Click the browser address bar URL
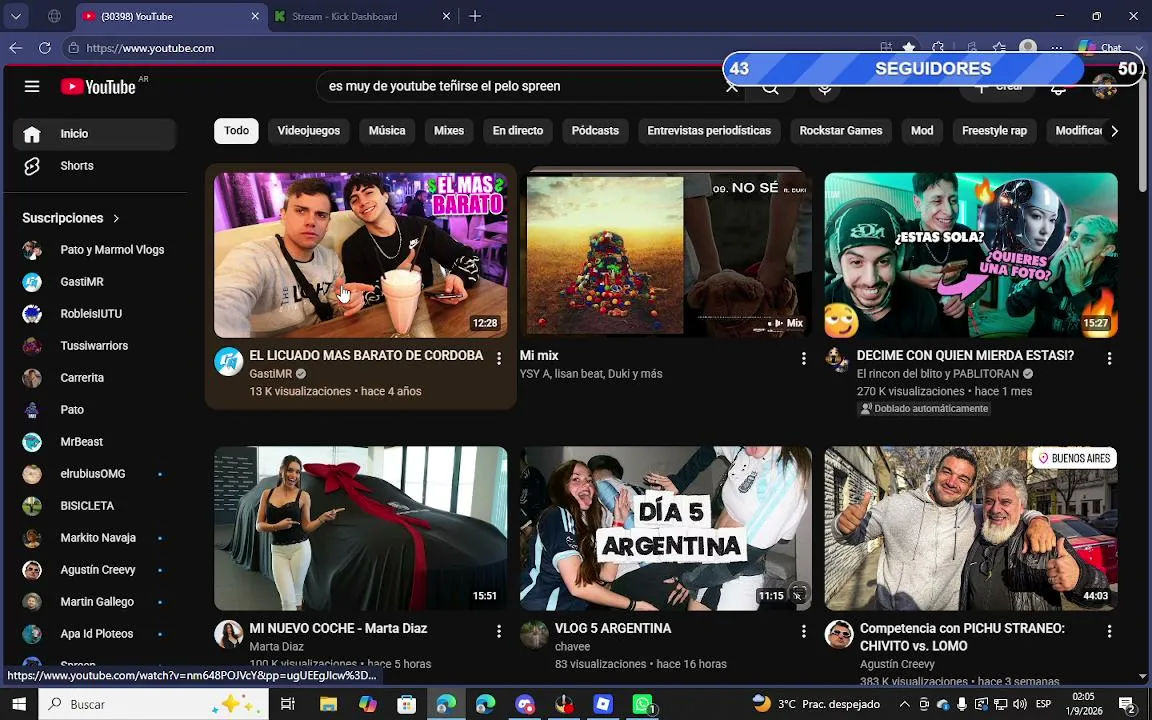 (150, 48)
